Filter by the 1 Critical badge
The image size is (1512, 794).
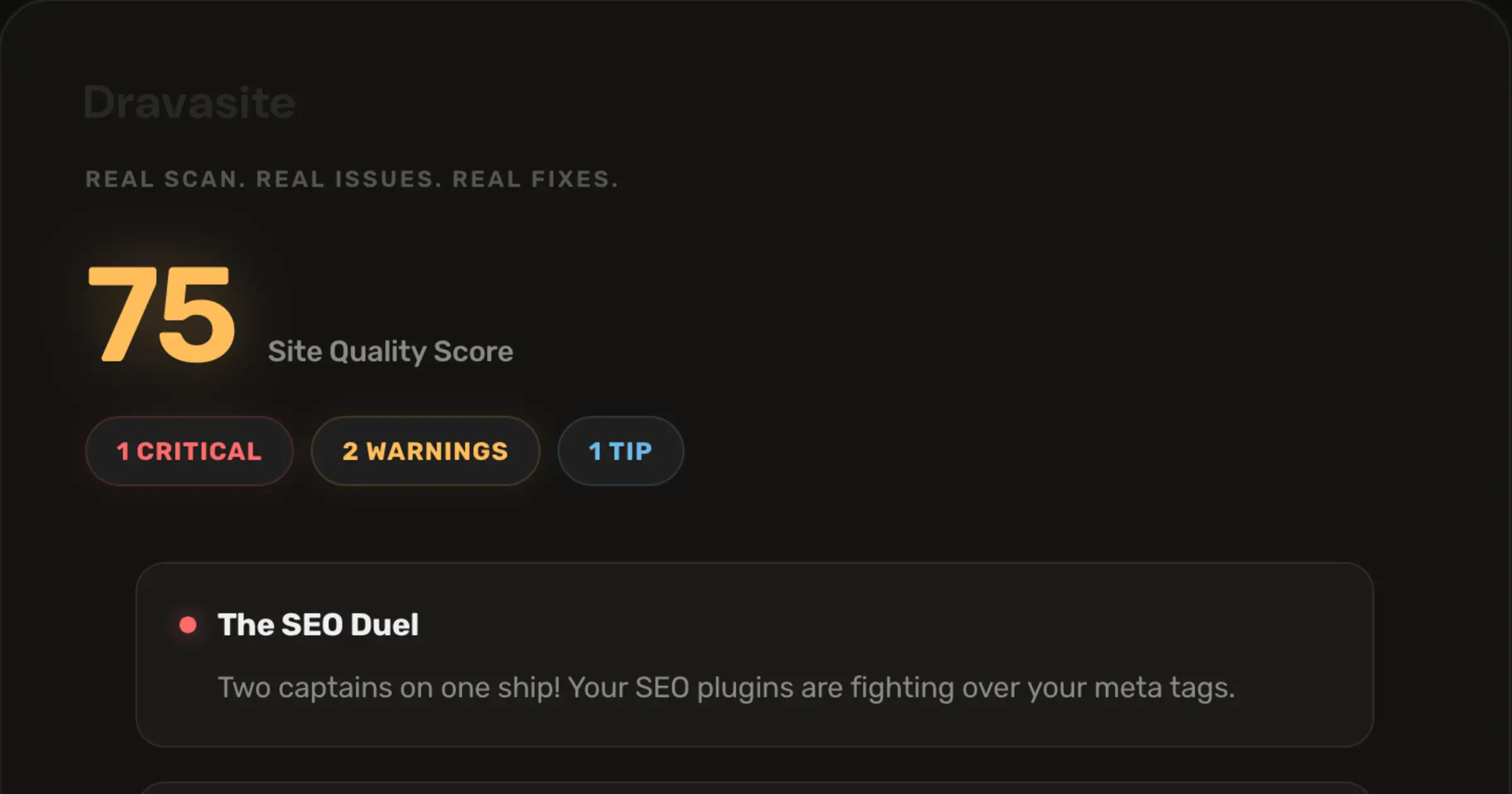click(x=189, y=451)
